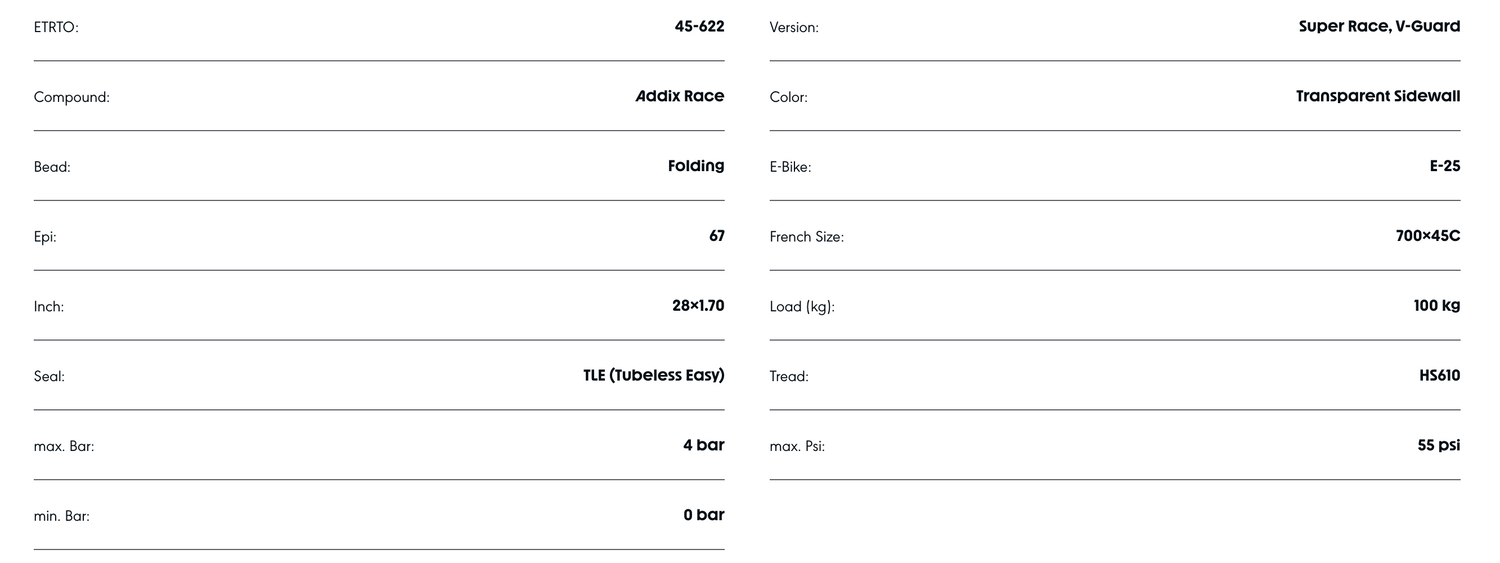Click the ETRTO value 45-622
The image size is (1500, 563).
point(699,26)
